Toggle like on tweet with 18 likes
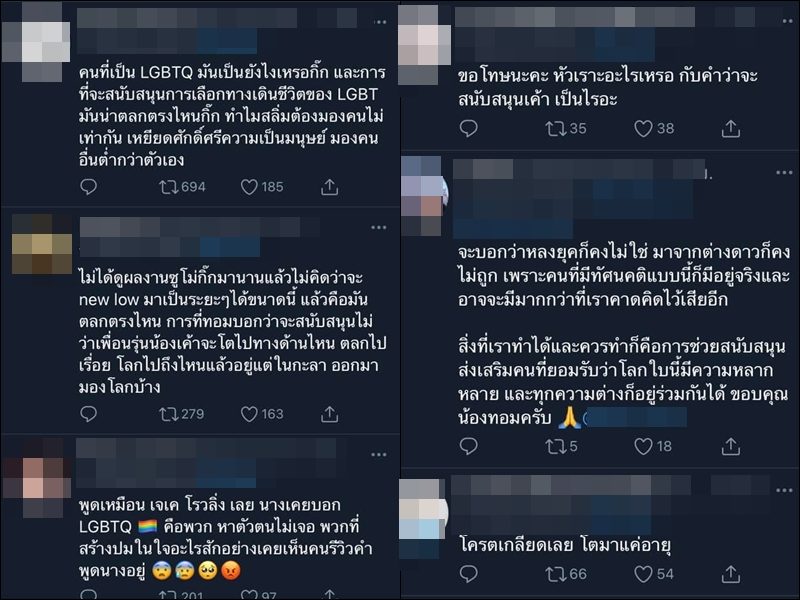Viewport: 800px width, 600px height. click(x=643, y=446)
